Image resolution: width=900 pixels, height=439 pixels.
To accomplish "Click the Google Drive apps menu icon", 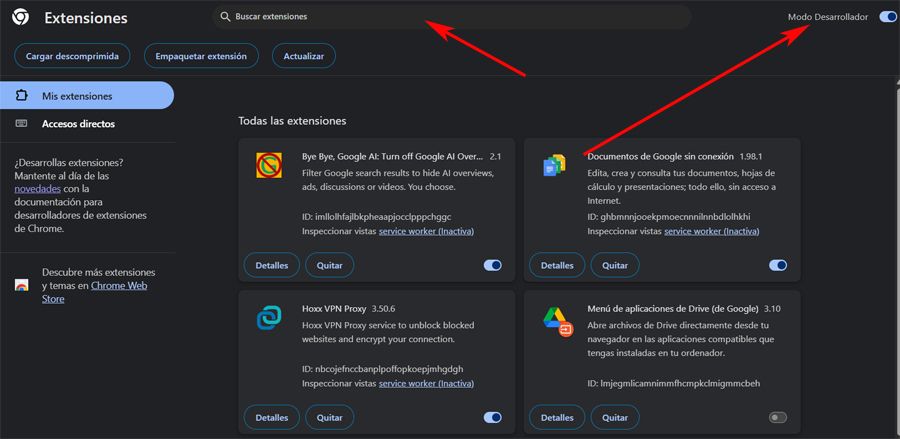I will coord(555,320).
